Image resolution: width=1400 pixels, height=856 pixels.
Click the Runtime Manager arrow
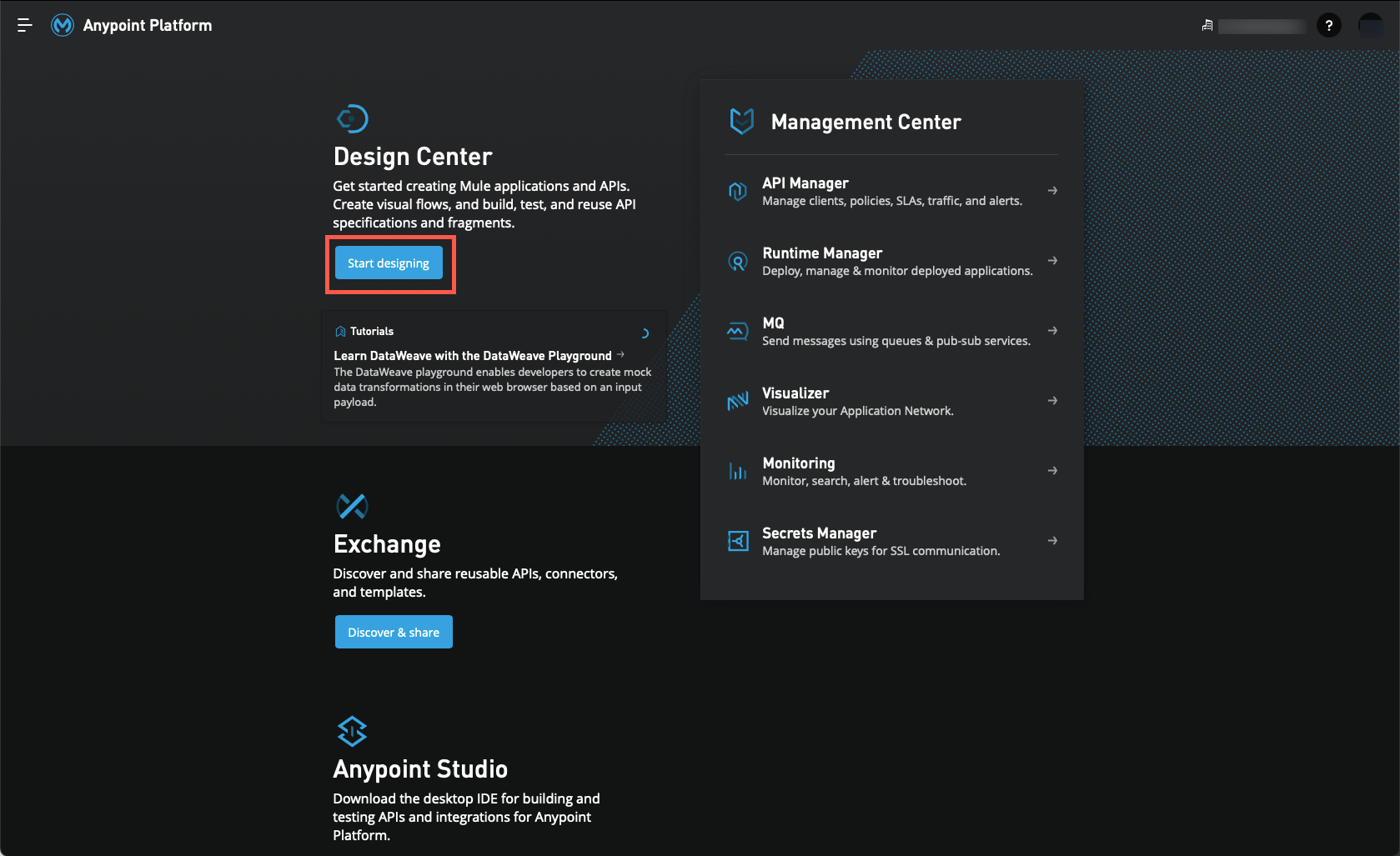(1052, 261)
